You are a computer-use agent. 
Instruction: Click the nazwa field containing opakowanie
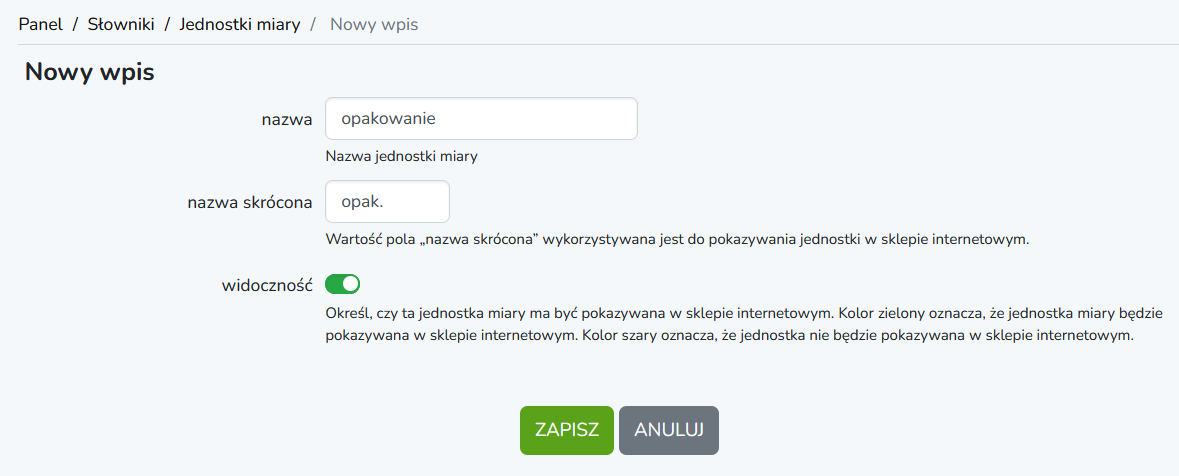pyautogui.click(x=481, y=119)
